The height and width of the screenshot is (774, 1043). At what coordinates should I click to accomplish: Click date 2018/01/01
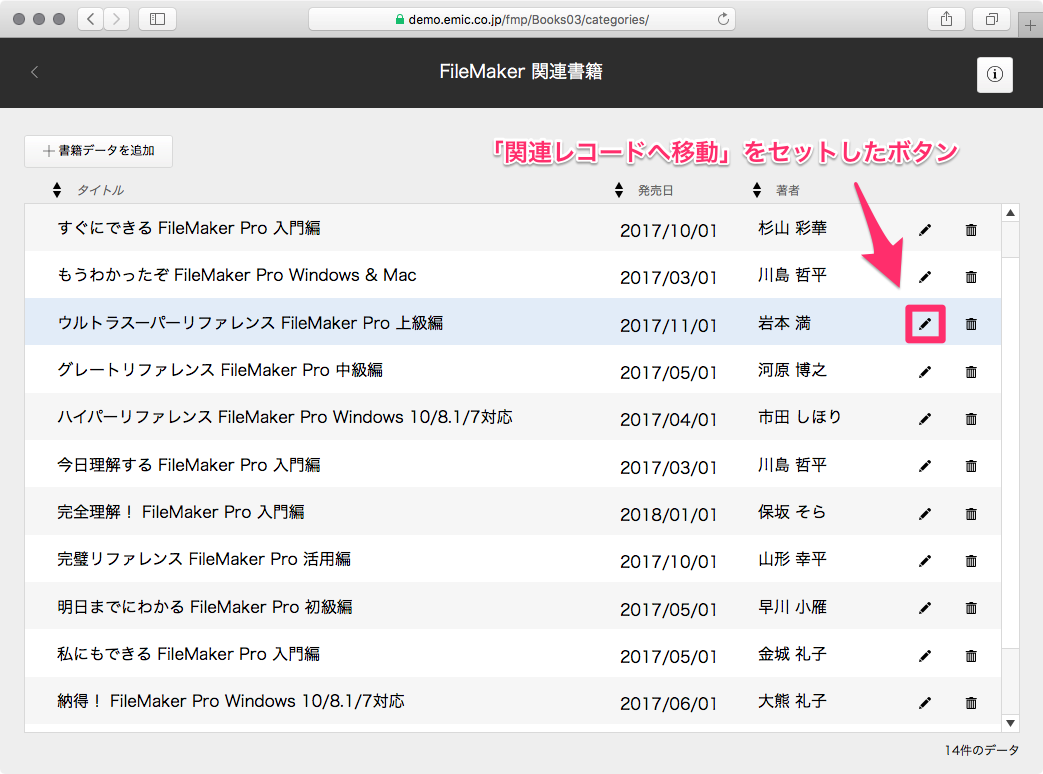669,515
